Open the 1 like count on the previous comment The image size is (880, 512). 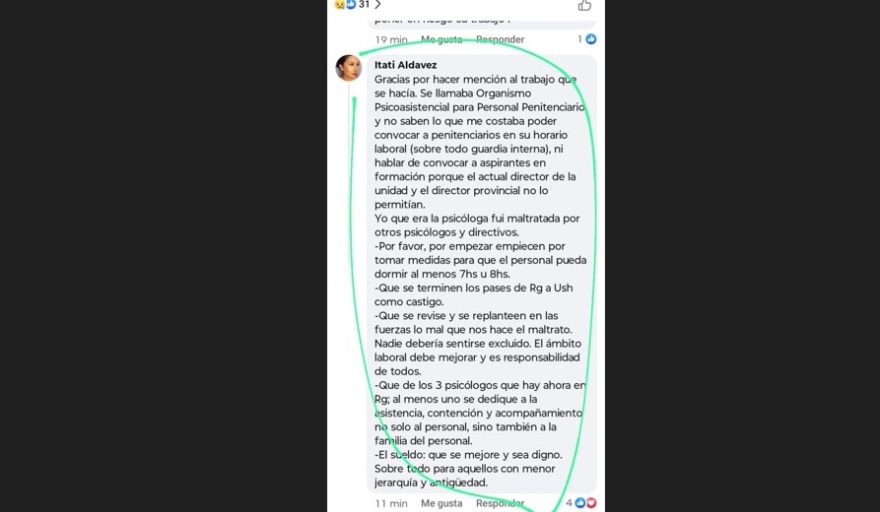580,39
